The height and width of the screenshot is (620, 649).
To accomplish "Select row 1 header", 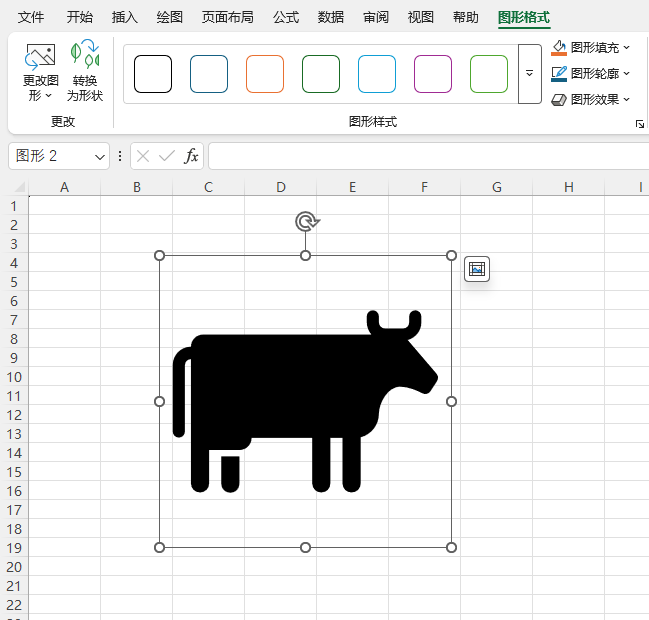I will pos(14,206).
